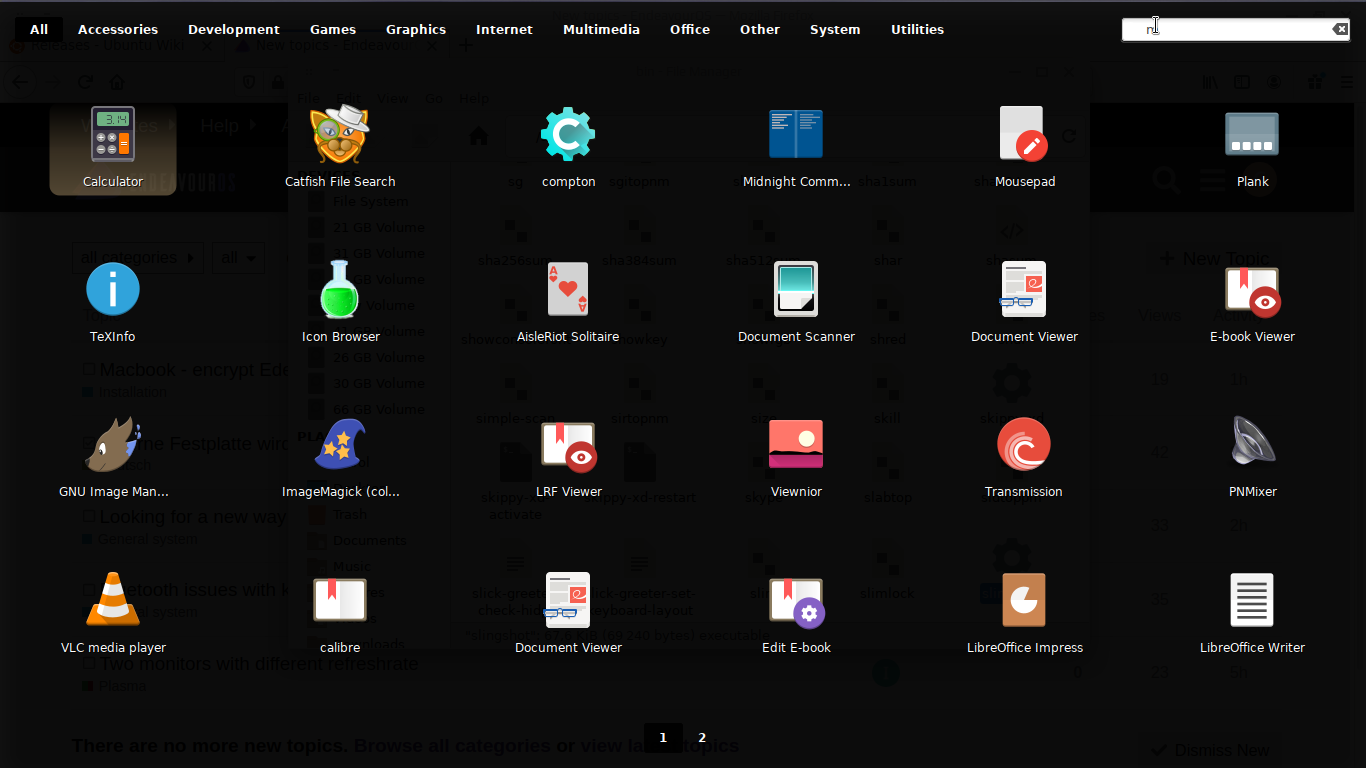1366x768 pixels.
Task: Select launcher page 1 indicator
Action: click(x=663, y=738)
